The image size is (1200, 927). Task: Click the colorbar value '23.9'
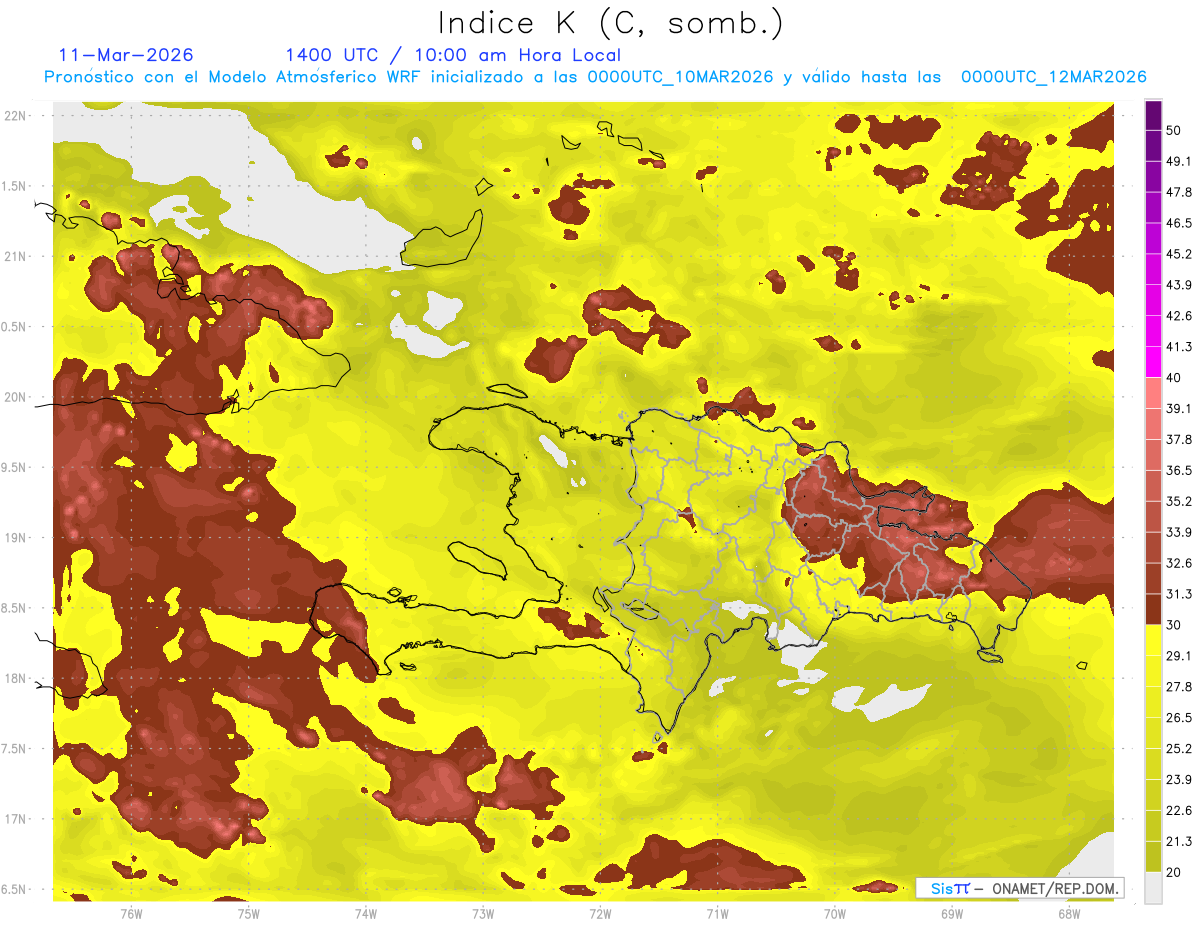pos(1179,779)
